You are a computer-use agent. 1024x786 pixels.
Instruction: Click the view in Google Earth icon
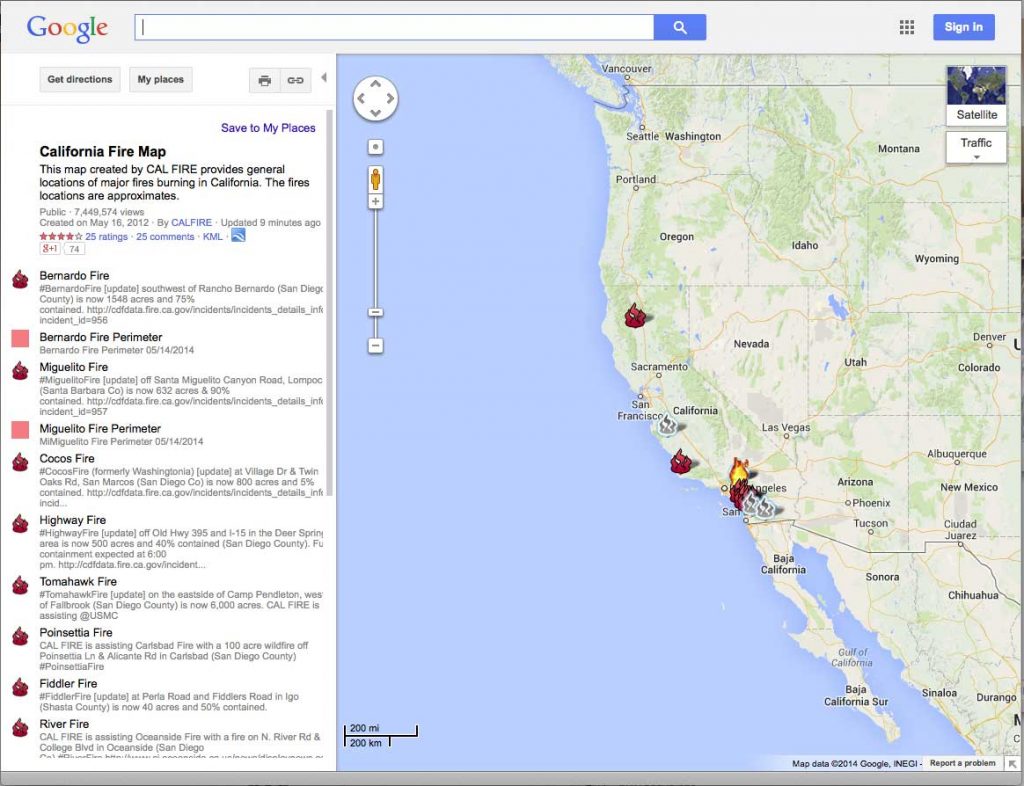tap(238, 236)
